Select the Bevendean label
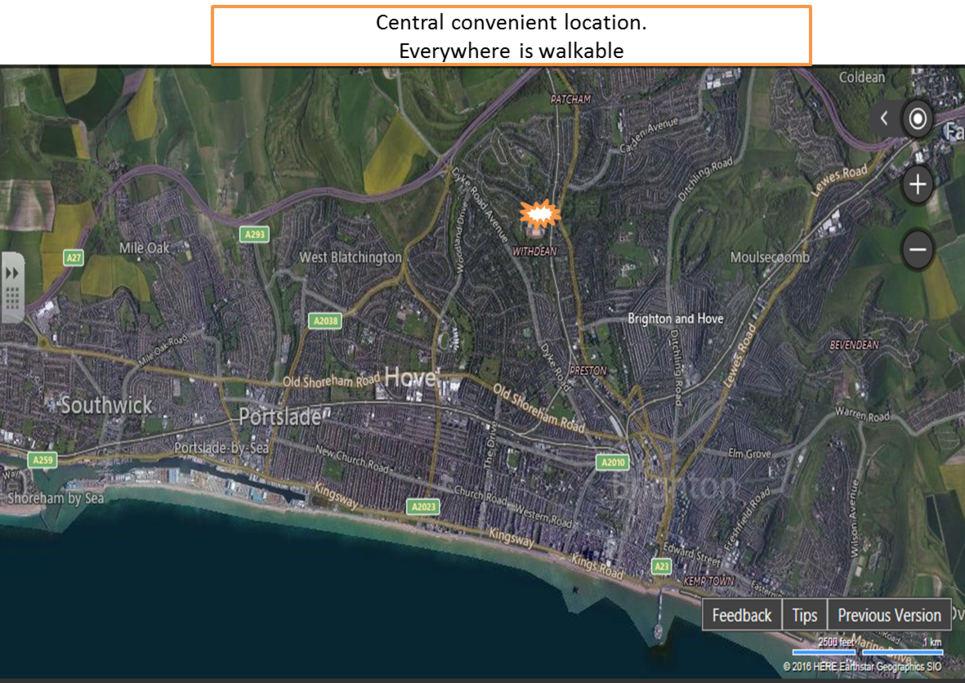This screenshot has width=965, height=683. pyautogui.click(x=854, y=345)
